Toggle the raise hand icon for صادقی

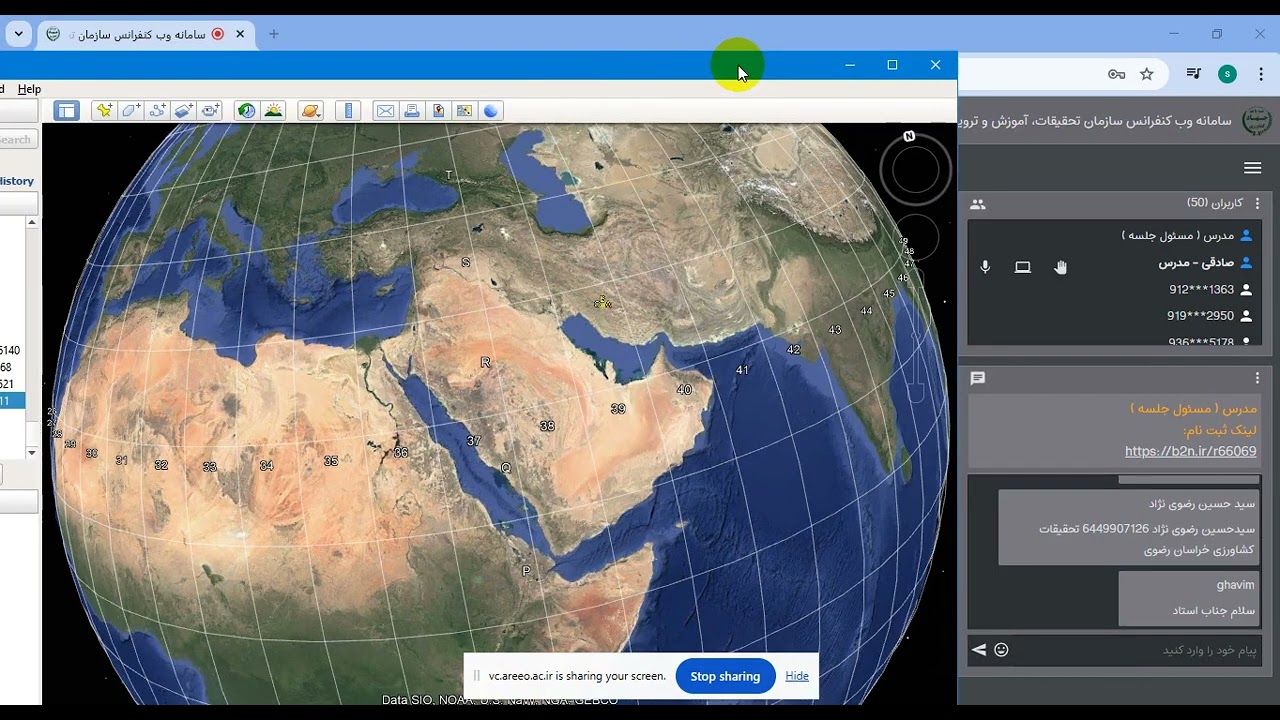(1061, 267)
